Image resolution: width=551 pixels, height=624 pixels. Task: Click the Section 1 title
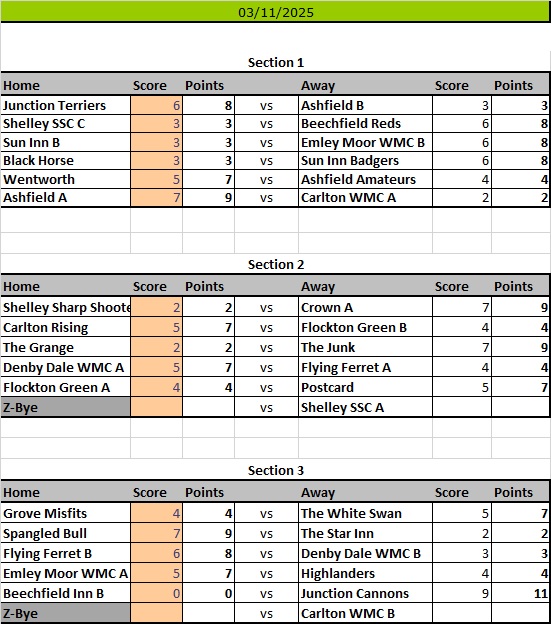pos(275,62)
